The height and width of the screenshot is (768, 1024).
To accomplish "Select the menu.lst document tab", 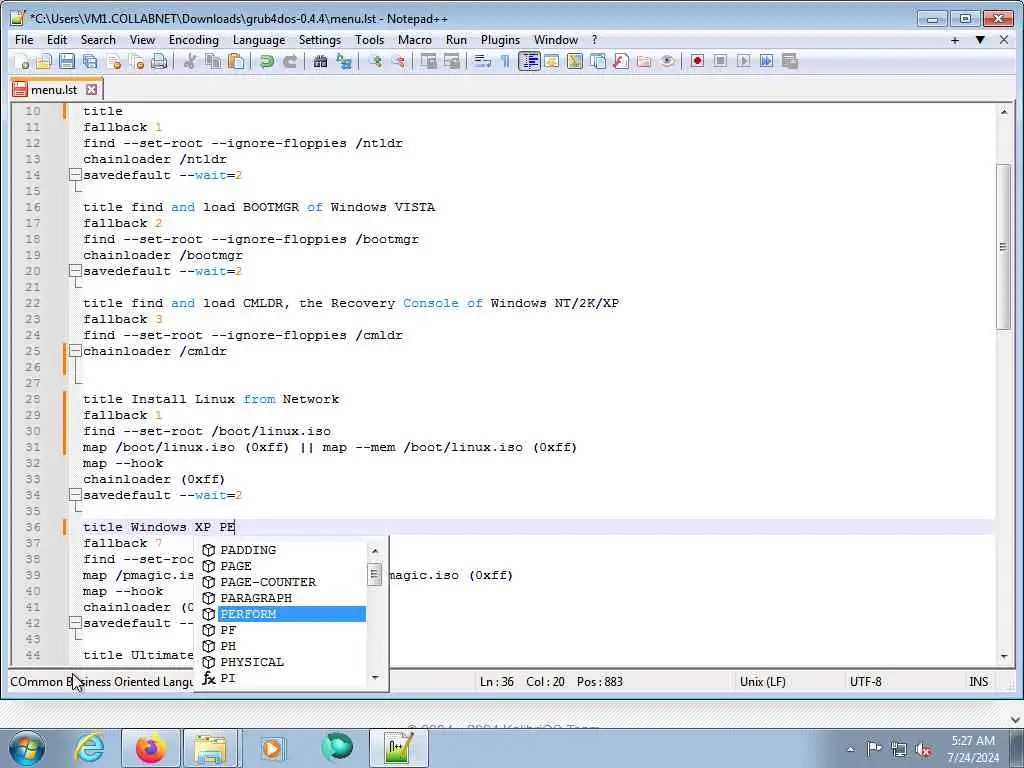I will click(54, 89).
